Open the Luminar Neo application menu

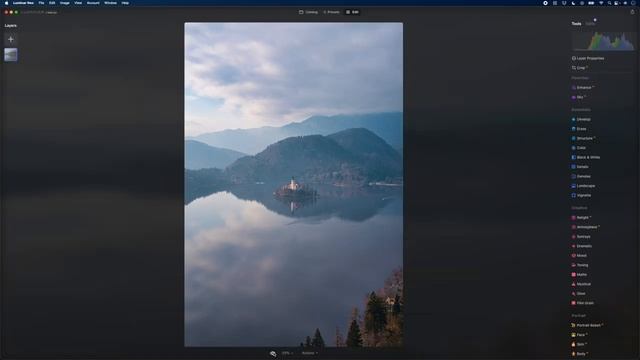(23, 3)
